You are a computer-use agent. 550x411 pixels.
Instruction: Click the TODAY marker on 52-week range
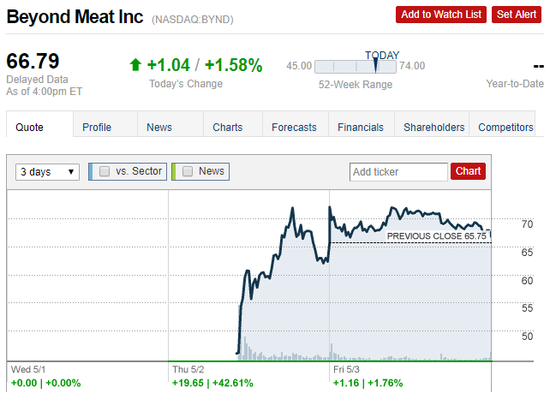point(376,65)
